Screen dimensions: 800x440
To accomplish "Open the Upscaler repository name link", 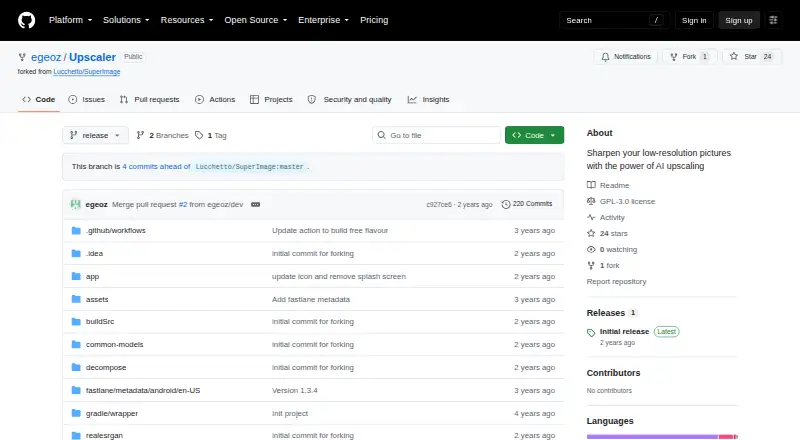I will click(x=92, y=57).
